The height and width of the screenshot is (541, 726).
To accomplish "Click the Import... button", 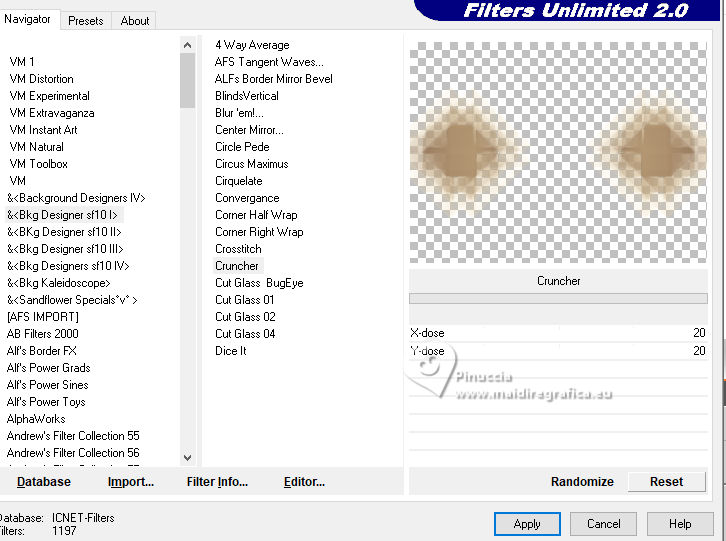I will tap(131, 482).
